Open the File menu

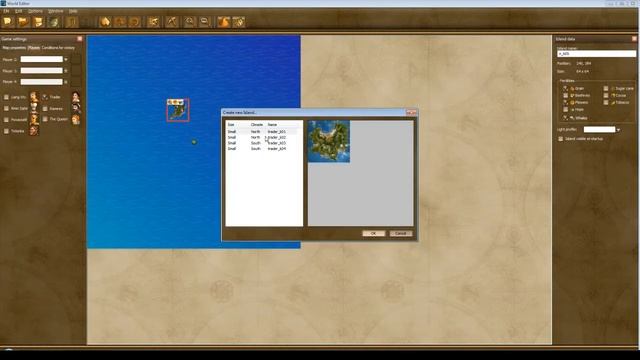tap(6, 11)
